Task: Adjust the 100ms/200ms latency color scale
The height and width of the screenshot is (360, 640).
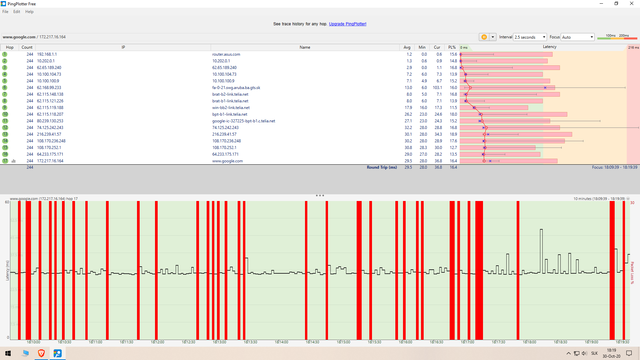Action: [x=617, y=37]
